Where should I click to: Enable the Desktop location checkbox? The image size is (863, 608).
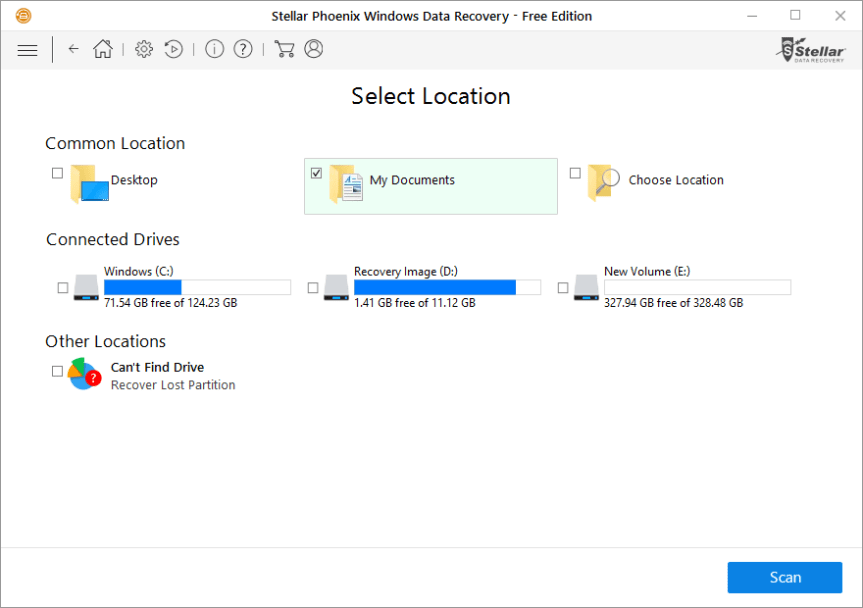(x=58, y=173)
